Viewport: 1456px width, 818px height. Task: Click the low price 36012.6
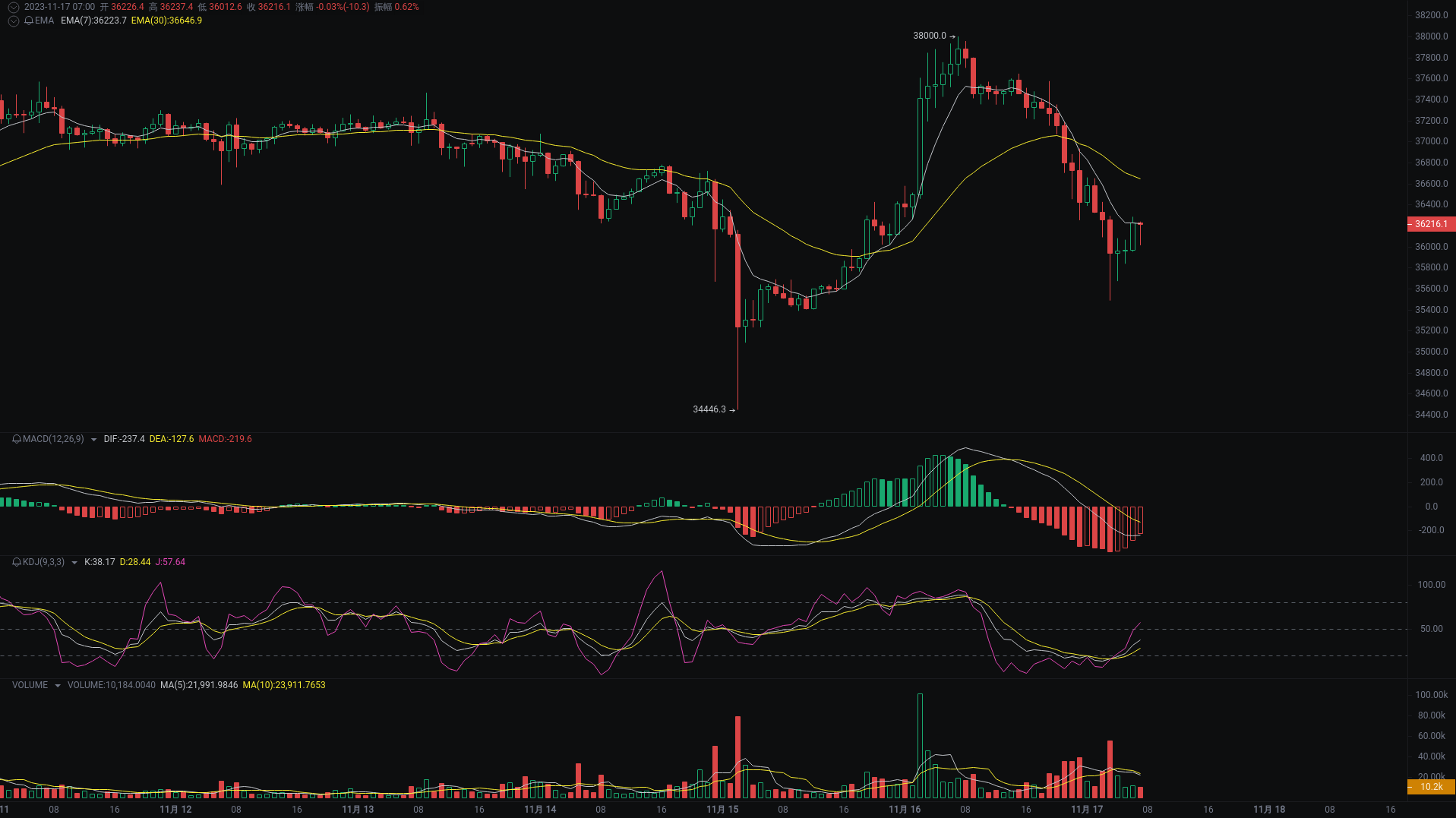[226, 7]
